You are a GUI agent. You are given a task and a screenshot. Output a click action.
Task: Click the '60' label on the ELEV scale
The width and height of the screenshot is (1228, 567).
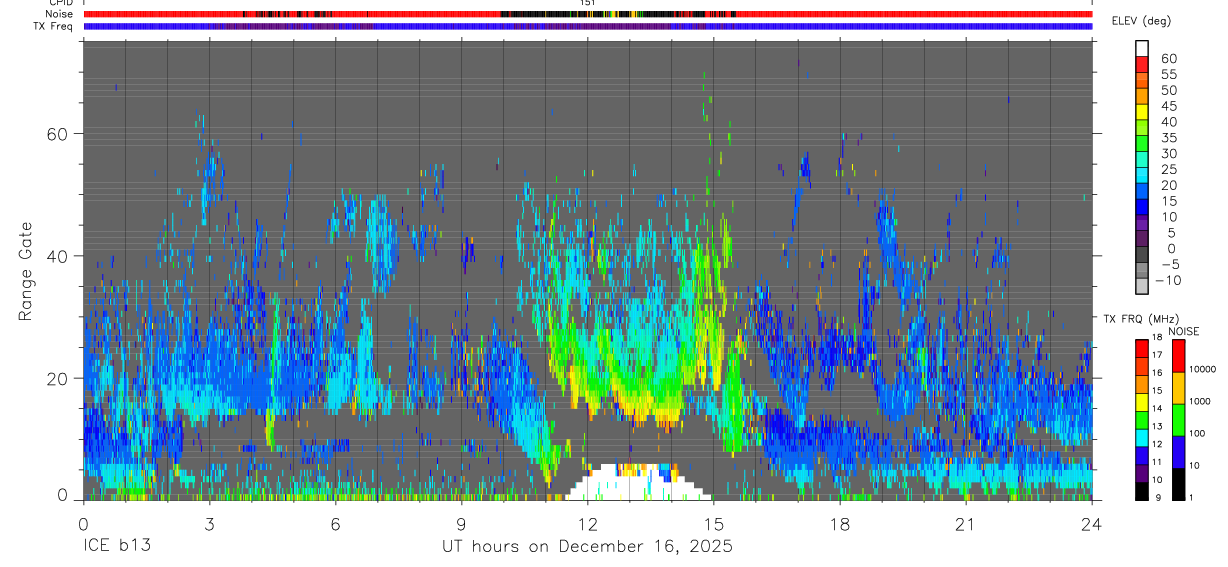[x=1168, y=58]
